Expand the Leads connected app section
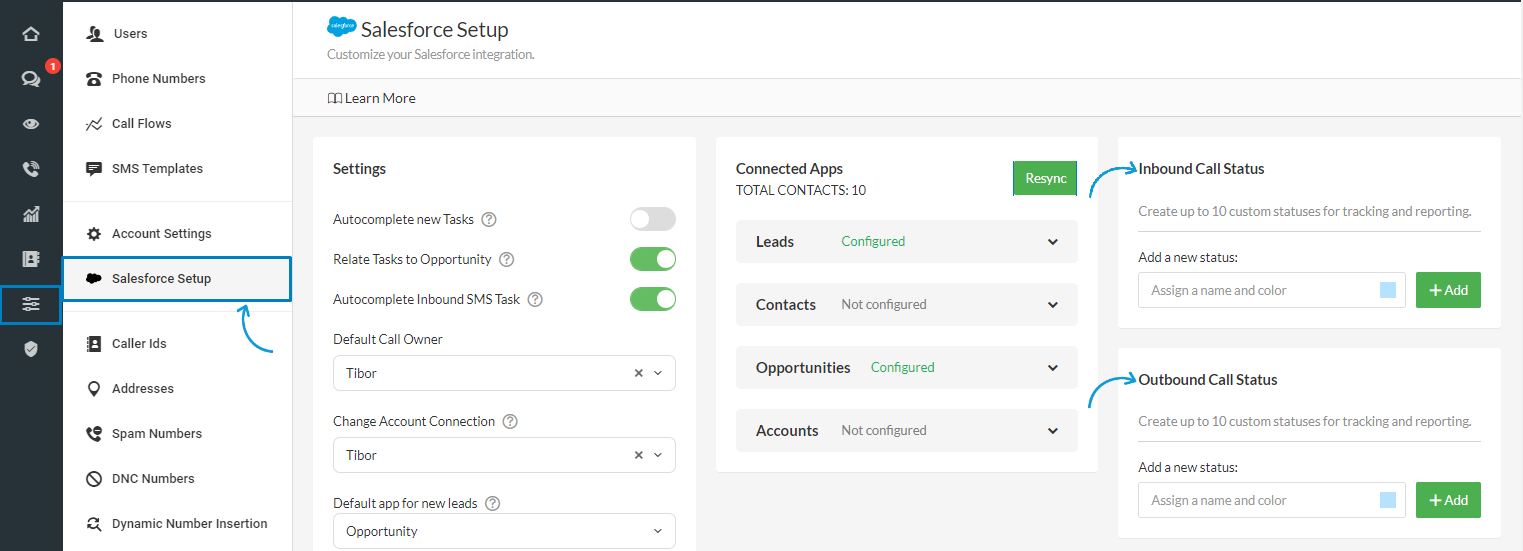Image resolution: width=1523 pixels, height=551 pixels. (1052, 242)
